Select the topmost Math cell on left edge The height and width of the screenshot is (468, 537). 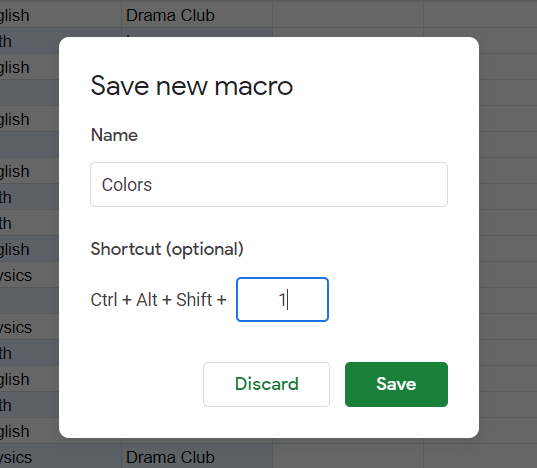point(29,41)
